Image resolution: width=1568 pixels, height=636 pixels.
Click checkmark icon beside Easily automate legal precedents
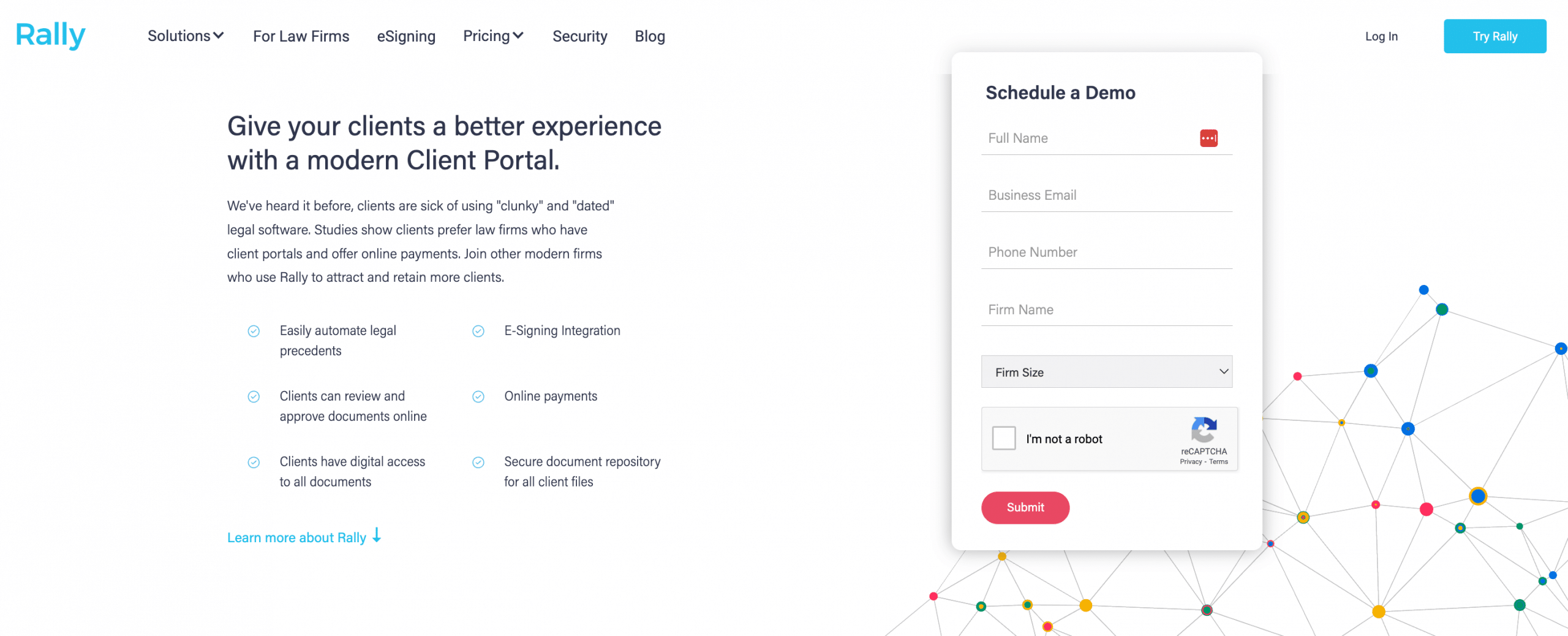(x=254, y=331)
